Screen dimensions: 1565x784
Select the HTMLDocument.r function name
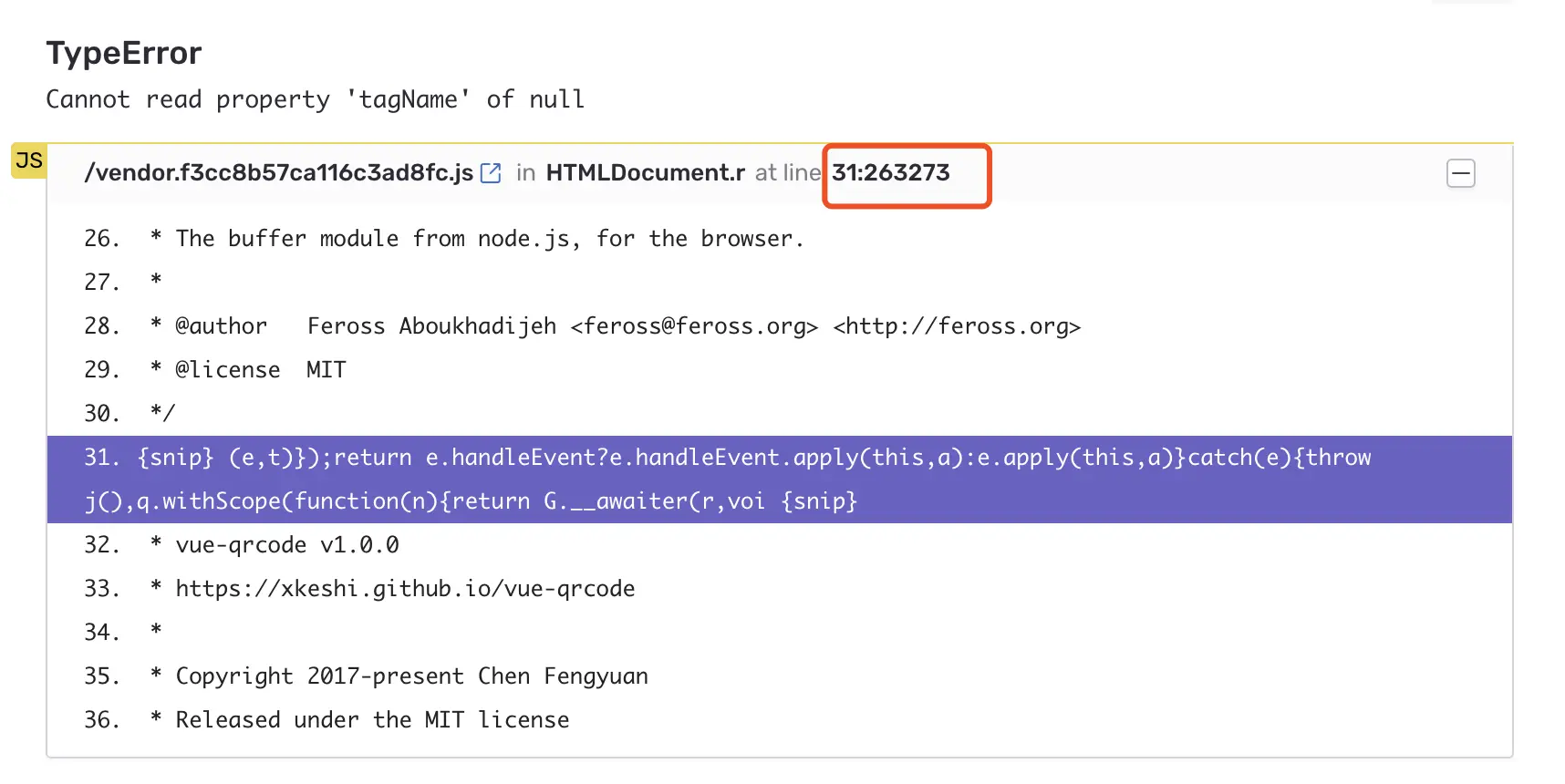pos(646,173)
